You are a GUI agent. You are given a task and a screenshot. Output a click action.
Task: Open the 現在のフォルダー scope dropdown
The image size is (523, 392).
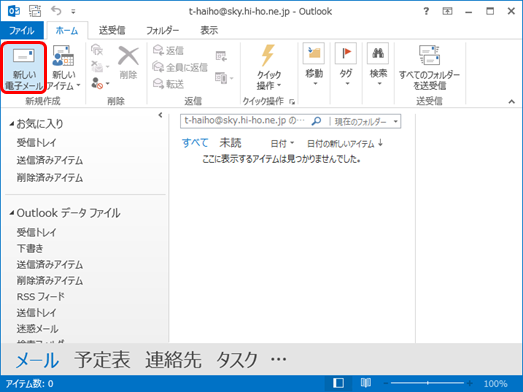(x=366, y=122)
